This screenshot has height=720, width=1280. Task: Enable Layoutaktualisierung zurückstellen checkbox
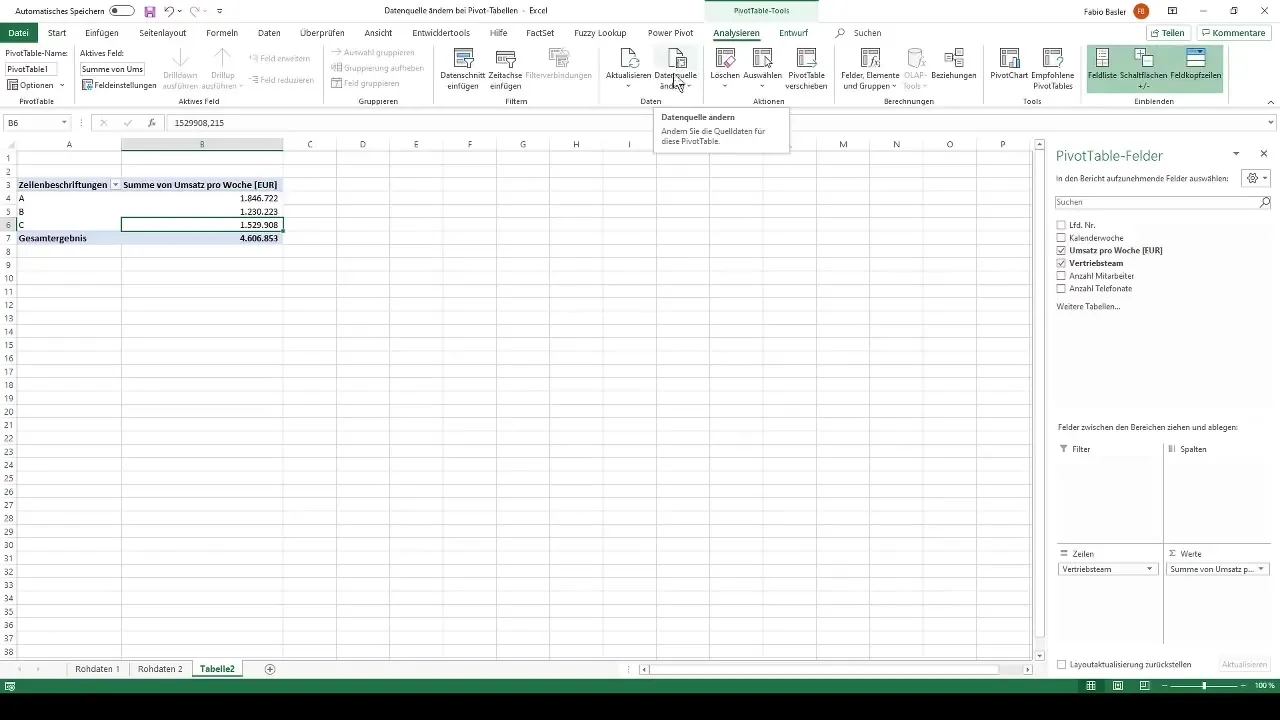tap(1062, 664)
